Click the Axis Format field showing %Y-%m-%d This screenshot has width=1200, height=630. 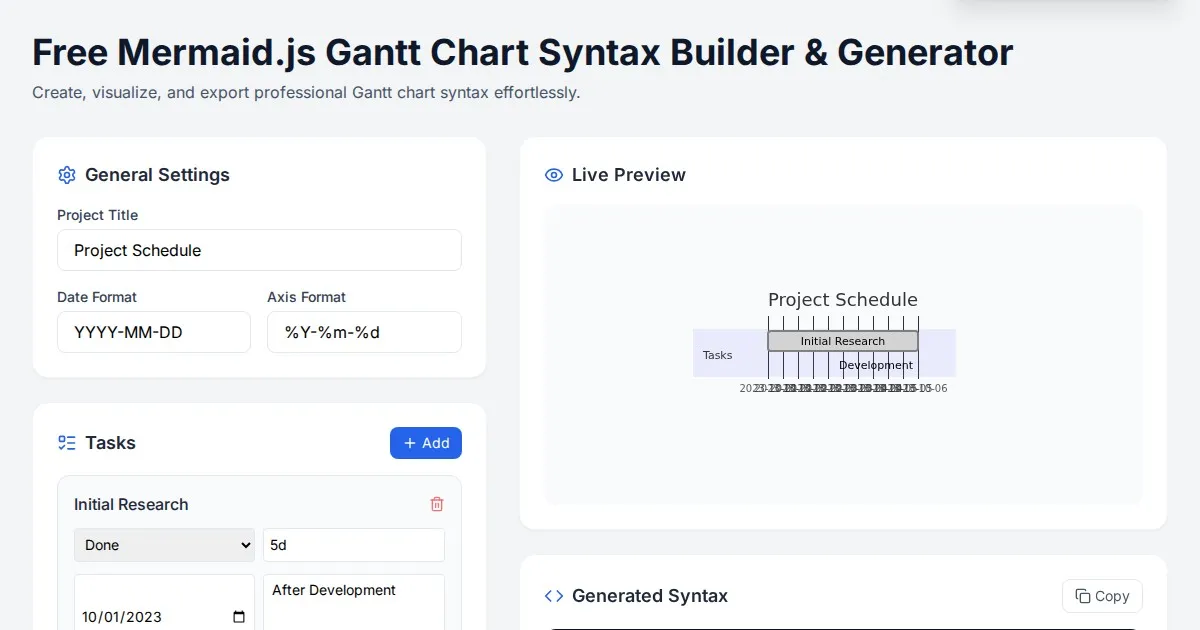[x=364, y=332]
